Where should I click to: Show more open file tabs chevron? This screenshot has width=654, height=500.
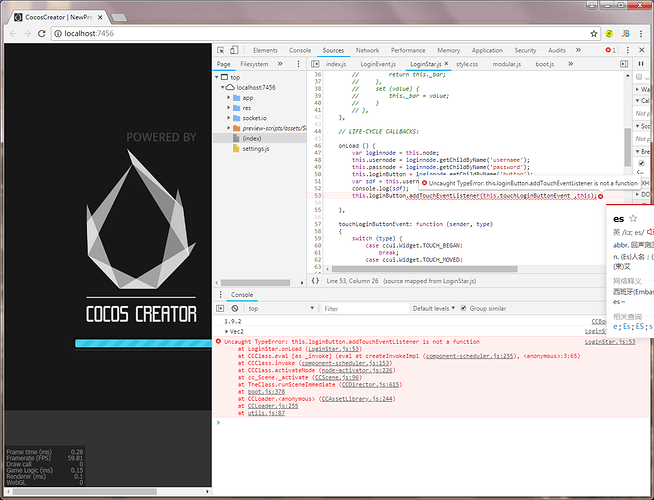[x=570, y=64]
